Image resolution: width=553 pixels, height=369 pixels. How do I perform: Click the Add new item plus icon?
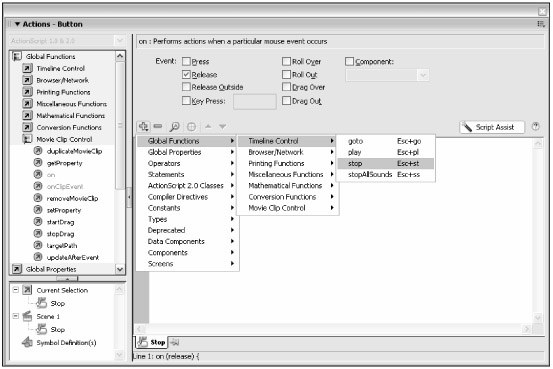[144, 126]
